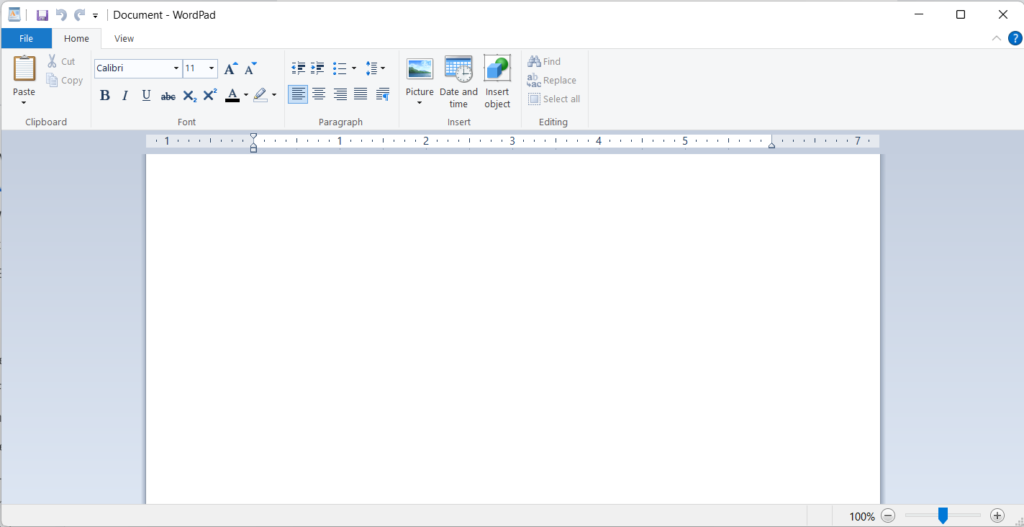
Task: Expand the font size dropdown
Action: (211, 69)
